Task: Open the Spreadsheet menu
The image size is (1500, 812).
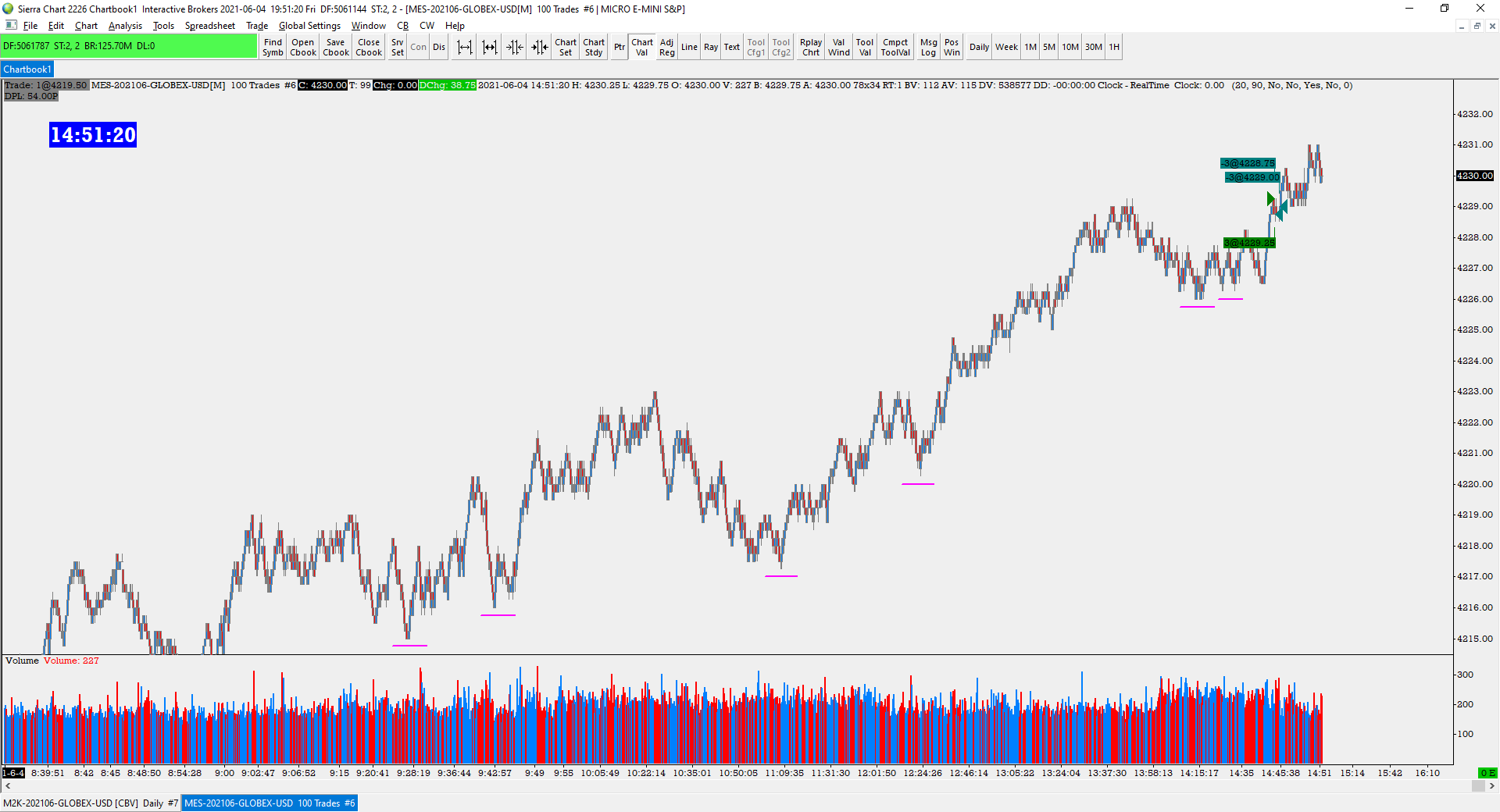Action: [x=209, y=26]
